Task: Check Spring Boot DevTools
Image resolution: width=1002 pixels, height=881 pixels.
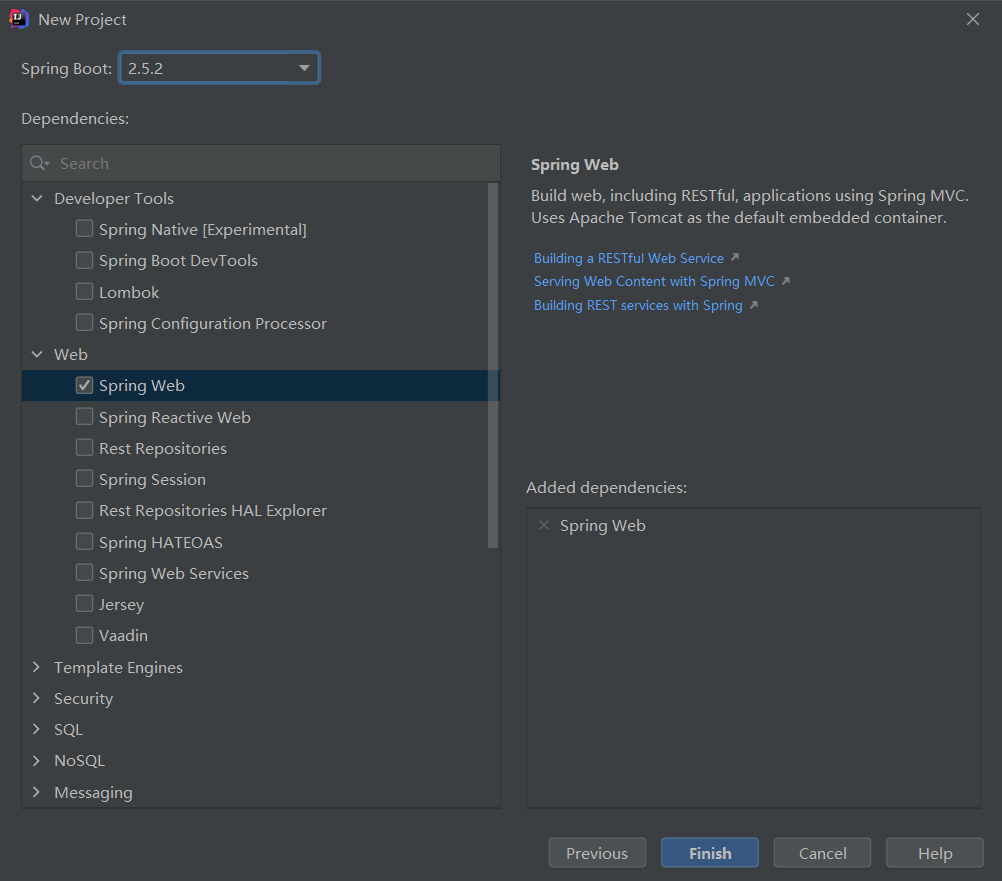Action: [85, 261]
